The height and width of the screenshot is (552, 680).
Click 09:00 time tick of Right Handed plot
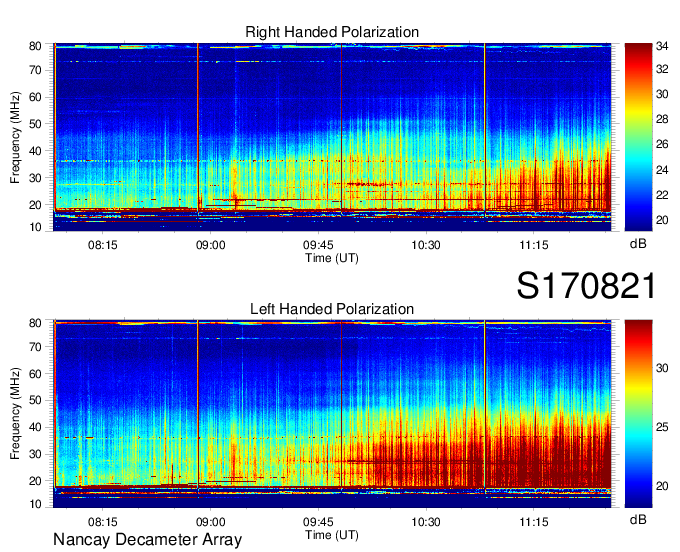(x=210, y=245)
